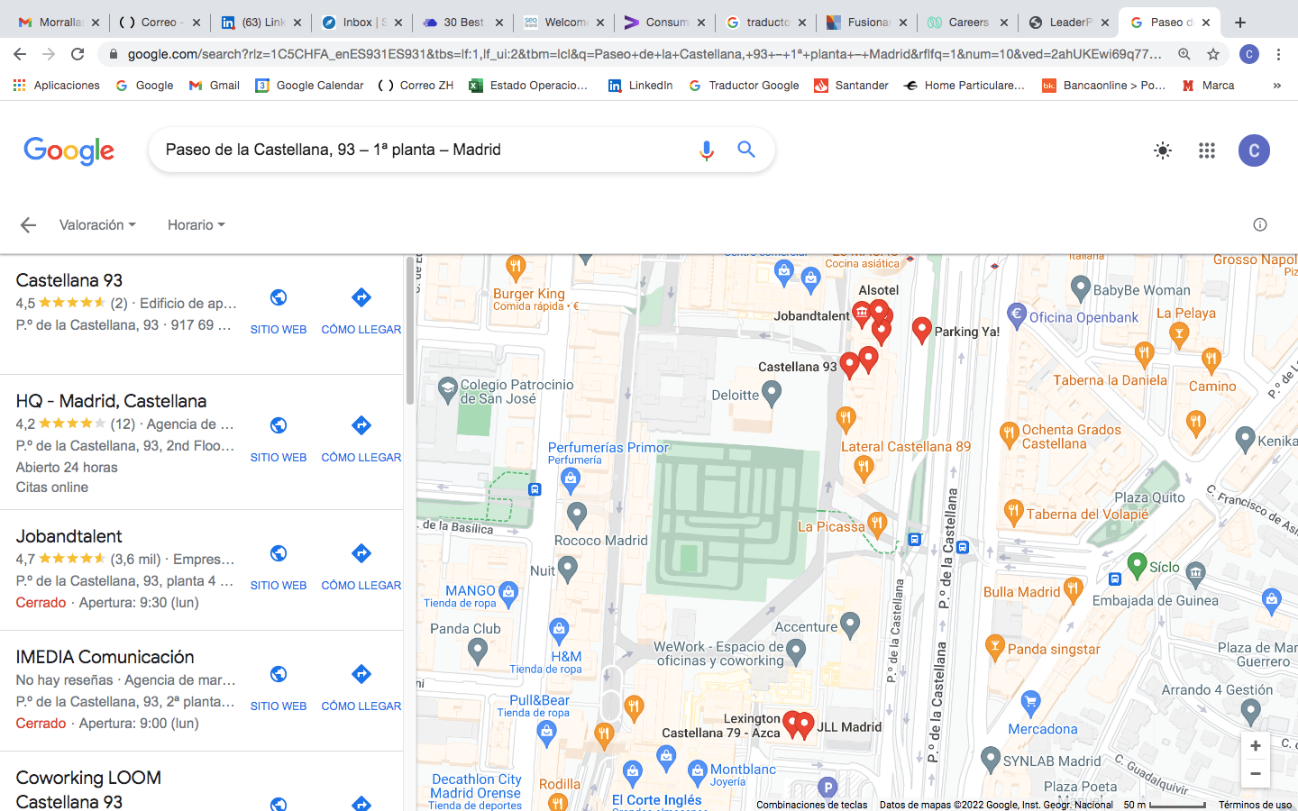Viewport: 1298px width, 811px height.
Task: Open the Traductor Google bookmark
Action: [743, 86]
